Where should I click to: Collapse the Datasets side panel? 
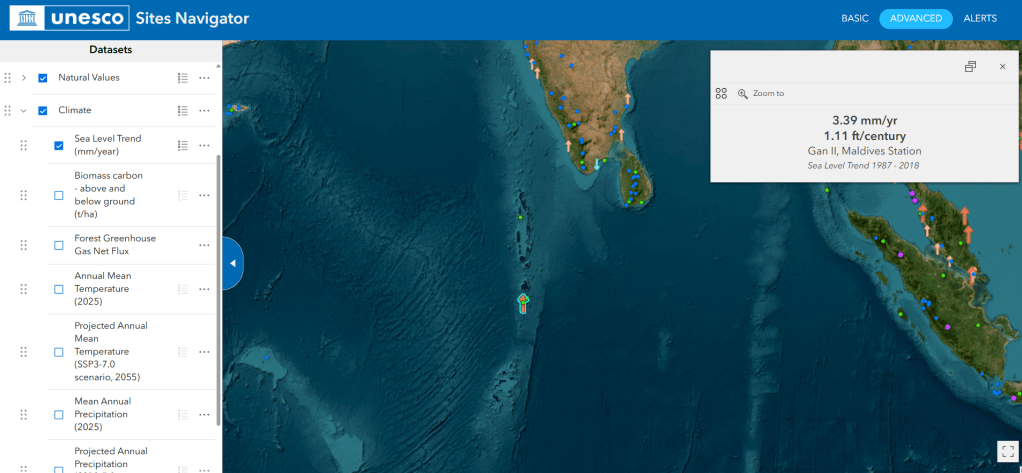232,264
